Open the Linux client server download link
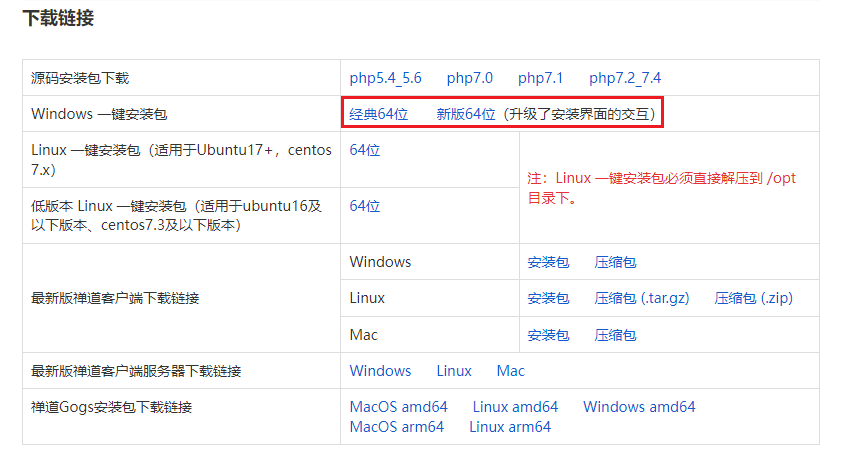This screenshot has height=452, width=850. point(453,371)
